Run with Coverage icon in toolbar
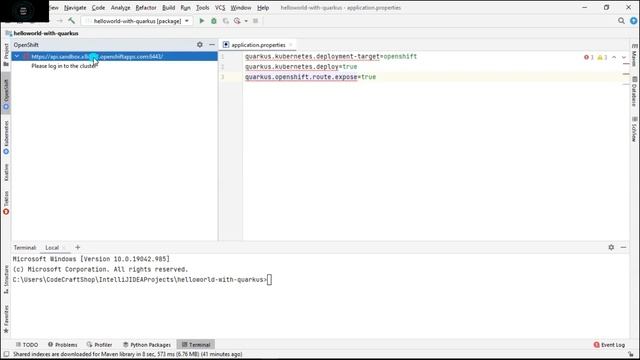 click(x=225, y=21)
